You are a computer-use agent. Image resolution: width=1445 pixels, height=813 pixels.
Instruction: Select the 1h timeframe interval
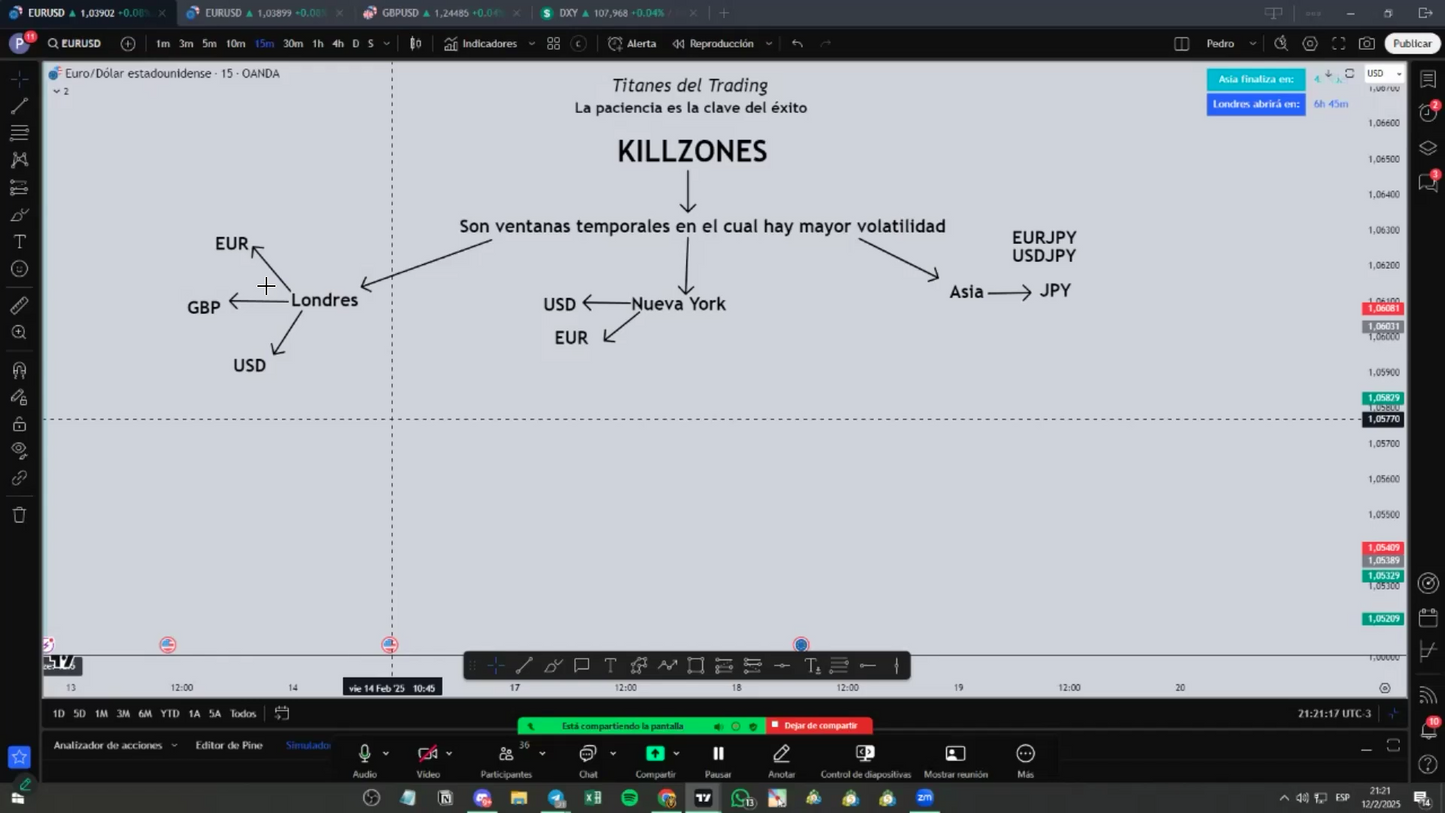click(317, 44)
